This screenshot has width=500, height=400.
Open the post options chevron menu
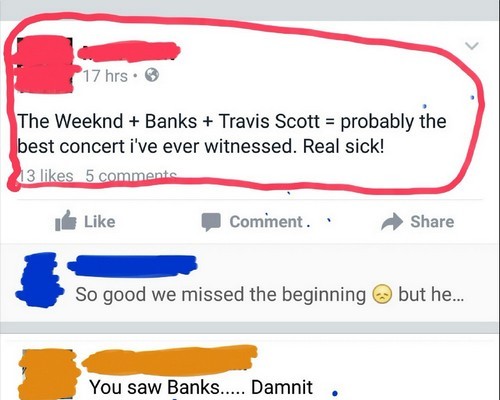click(472, 46)
